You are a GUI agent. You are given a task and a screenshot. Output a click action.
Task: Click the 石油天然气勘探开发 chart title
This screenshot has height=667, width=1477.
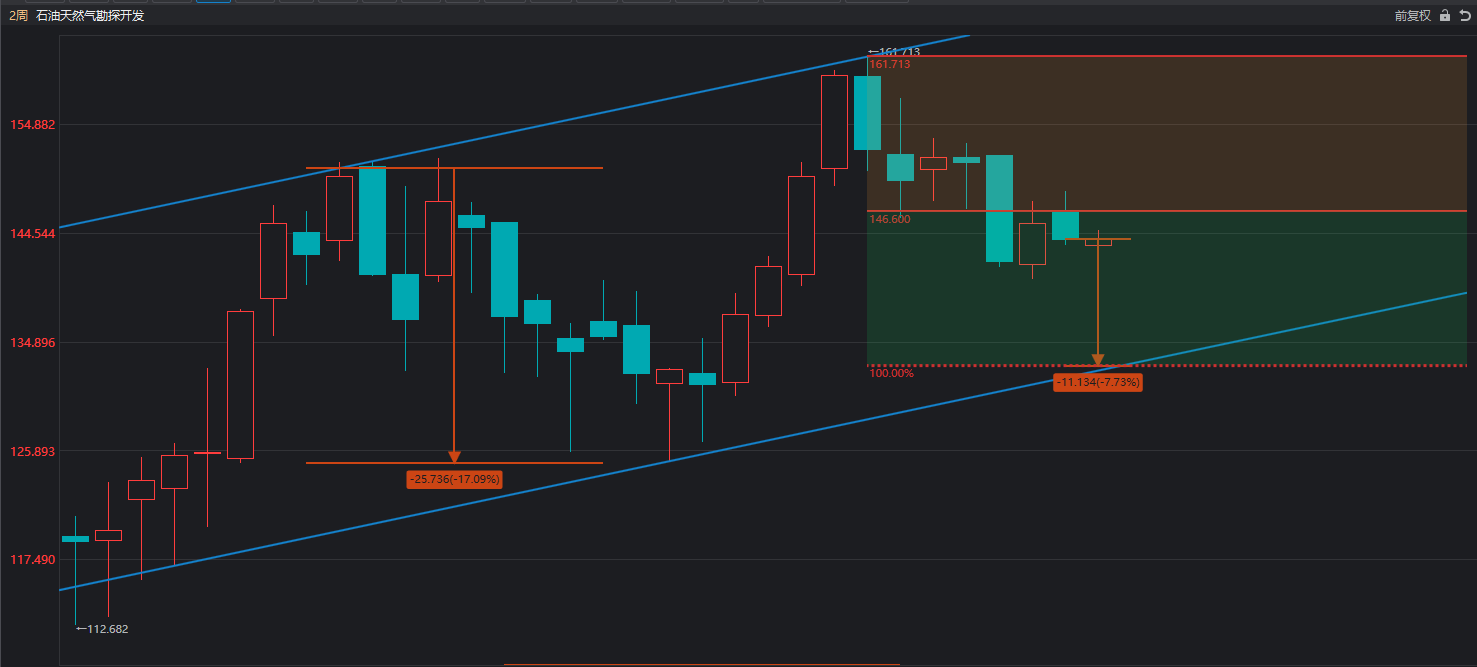90,16
